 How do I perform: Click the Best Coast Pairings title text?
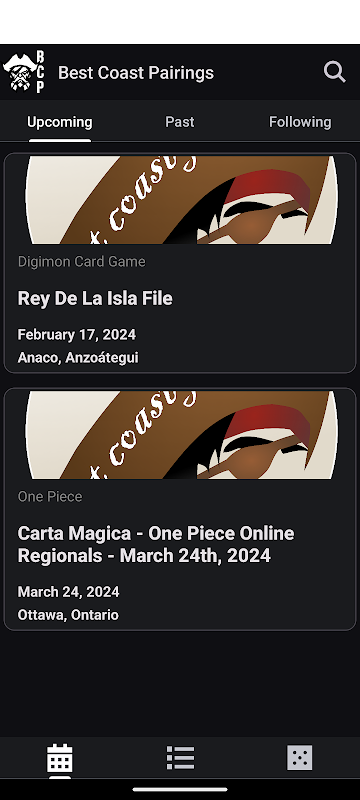(136, 73)
